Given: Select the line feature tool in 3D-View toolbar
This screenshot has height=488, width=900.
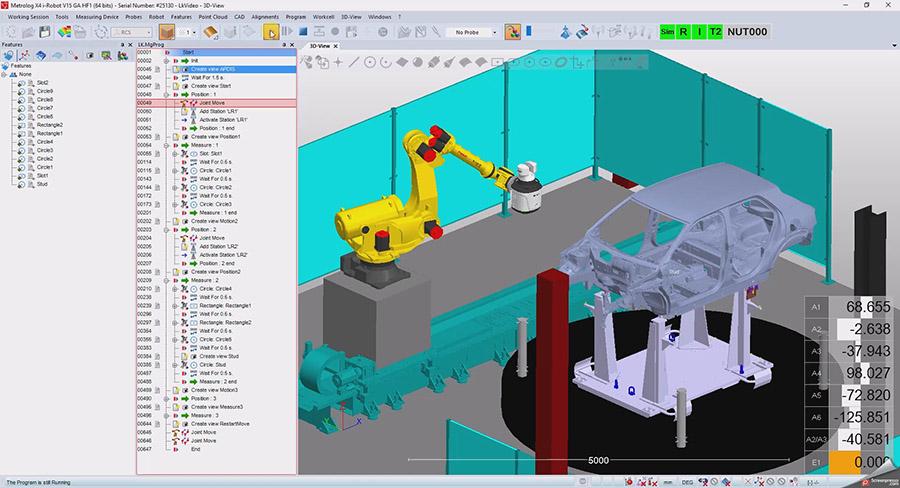Looking at the screenshot, I should 352,62.
